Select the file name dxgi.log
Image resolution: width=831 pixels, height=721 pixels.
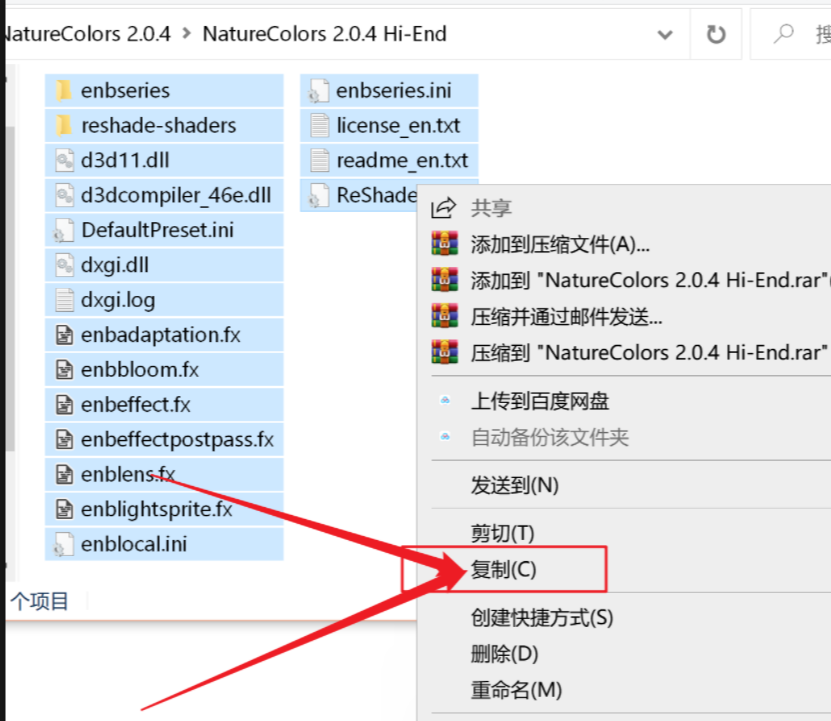[118, 301]
